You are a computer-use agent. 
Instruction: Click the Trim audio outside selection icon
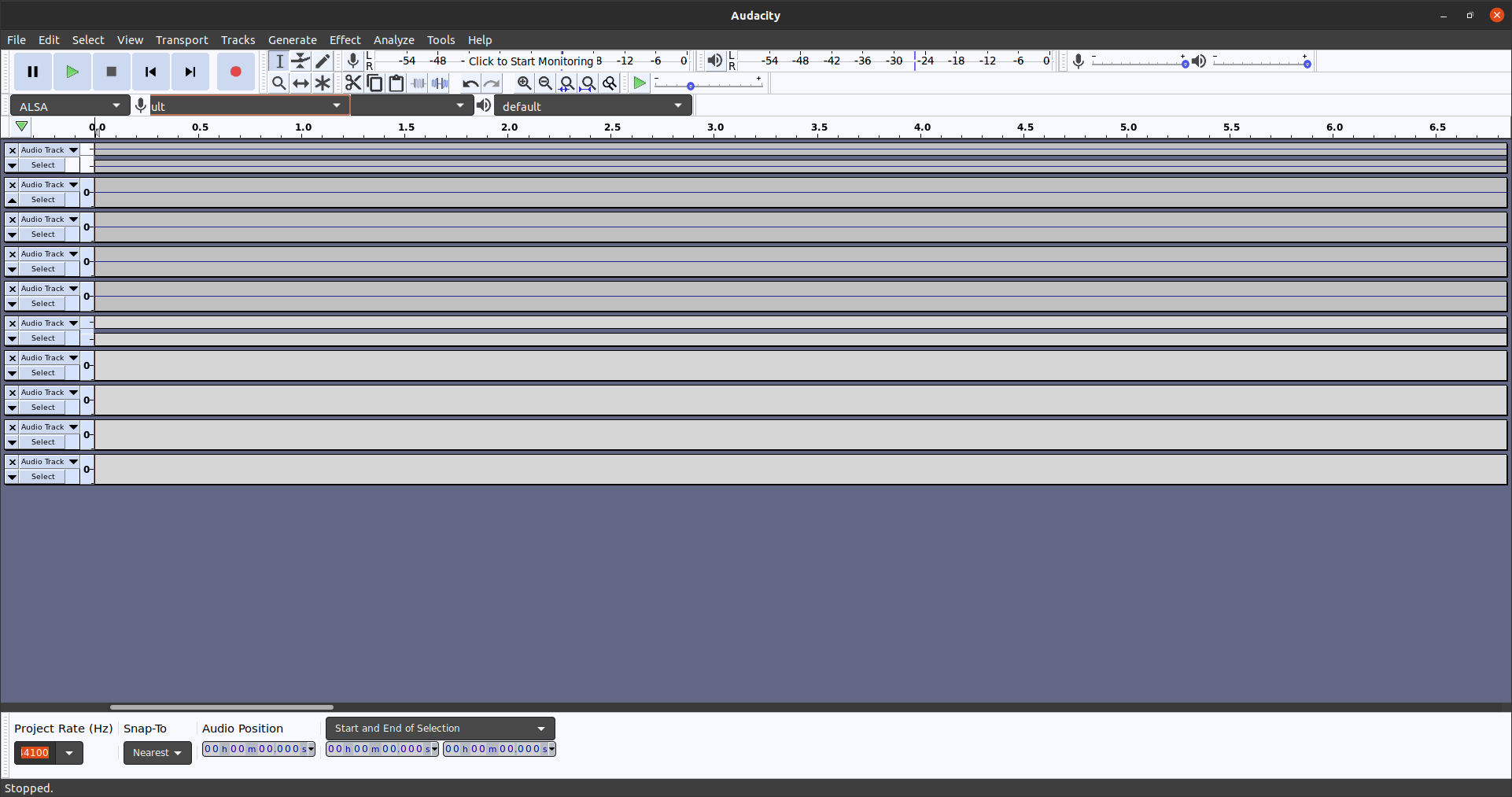tap(419, 83)
